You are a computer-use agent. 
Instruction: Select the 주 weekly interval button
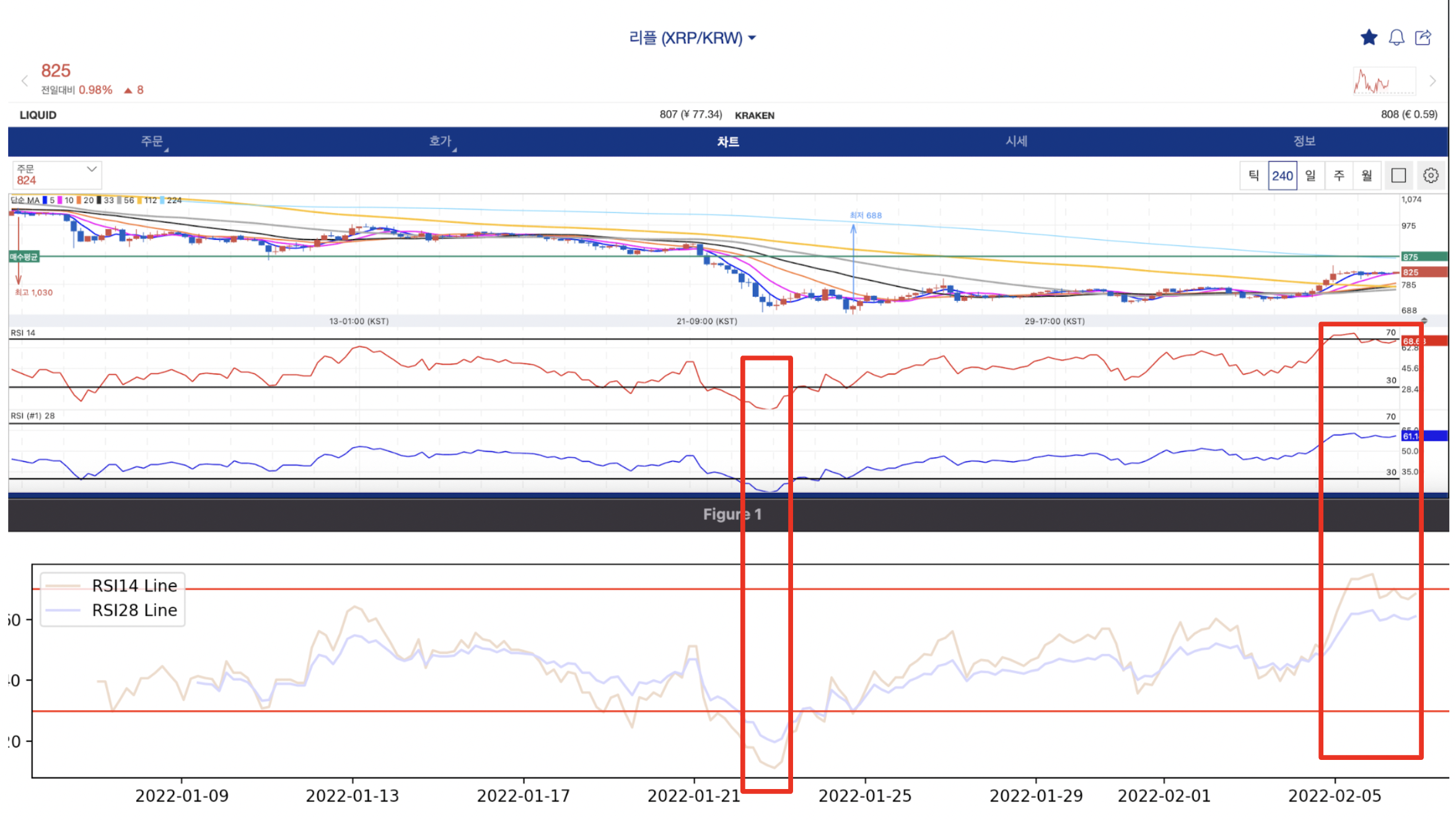click(1339, 176)
